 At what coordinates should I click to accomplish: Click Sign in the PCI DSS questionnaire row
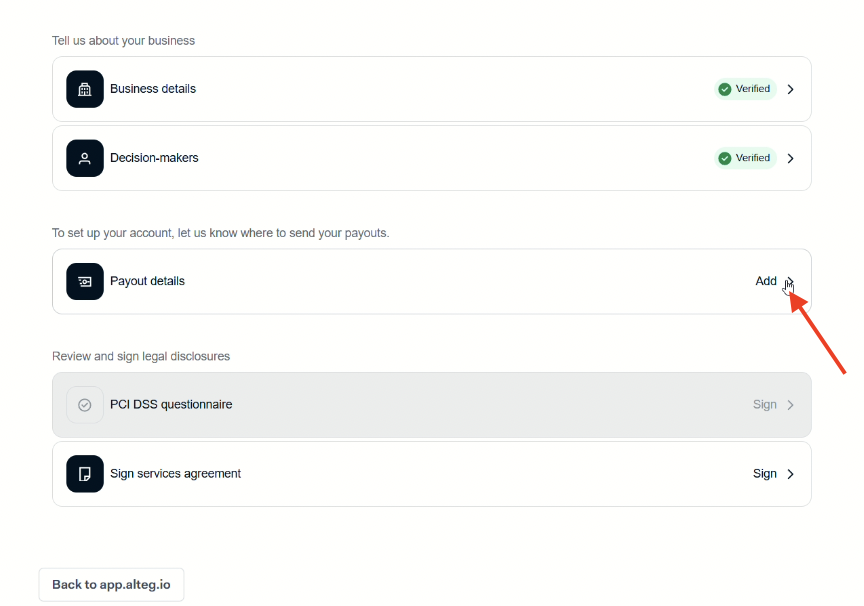tap(765, 405)
